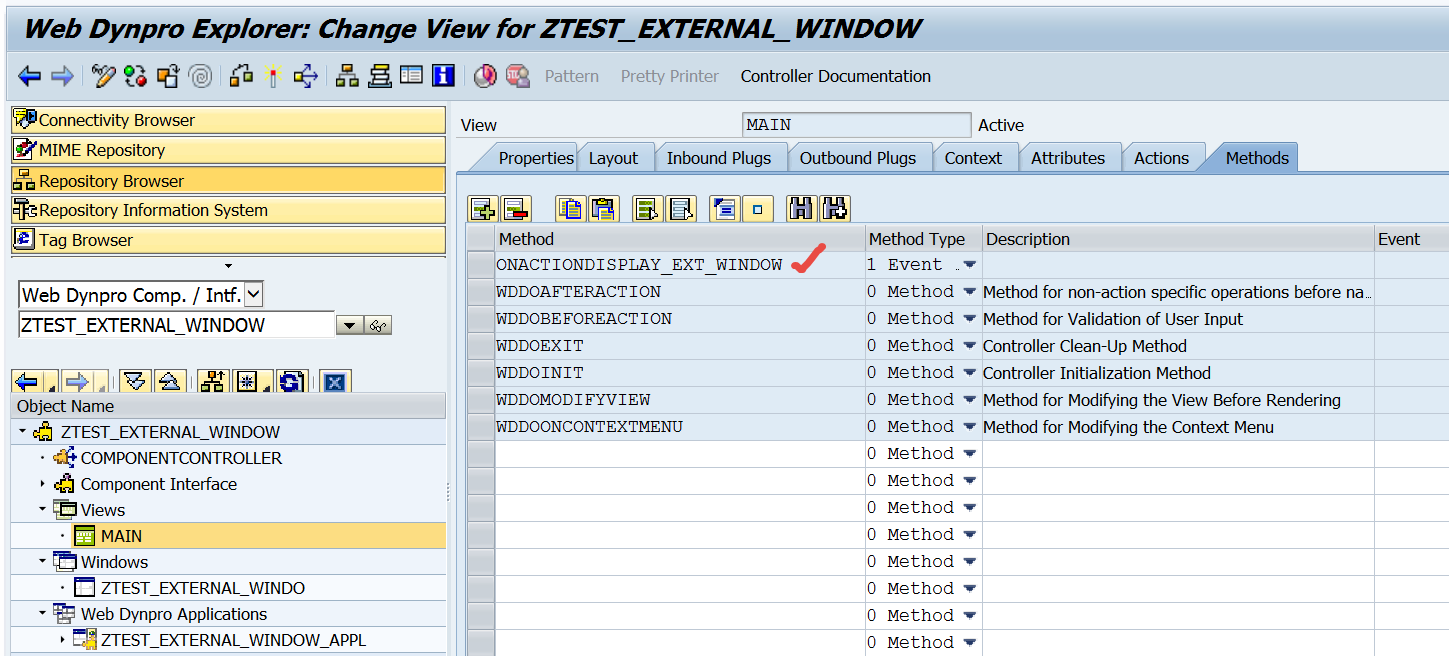Open the Connectivity Browser
This screenshot has width=1449, height=656.
(x=228, y=120)
